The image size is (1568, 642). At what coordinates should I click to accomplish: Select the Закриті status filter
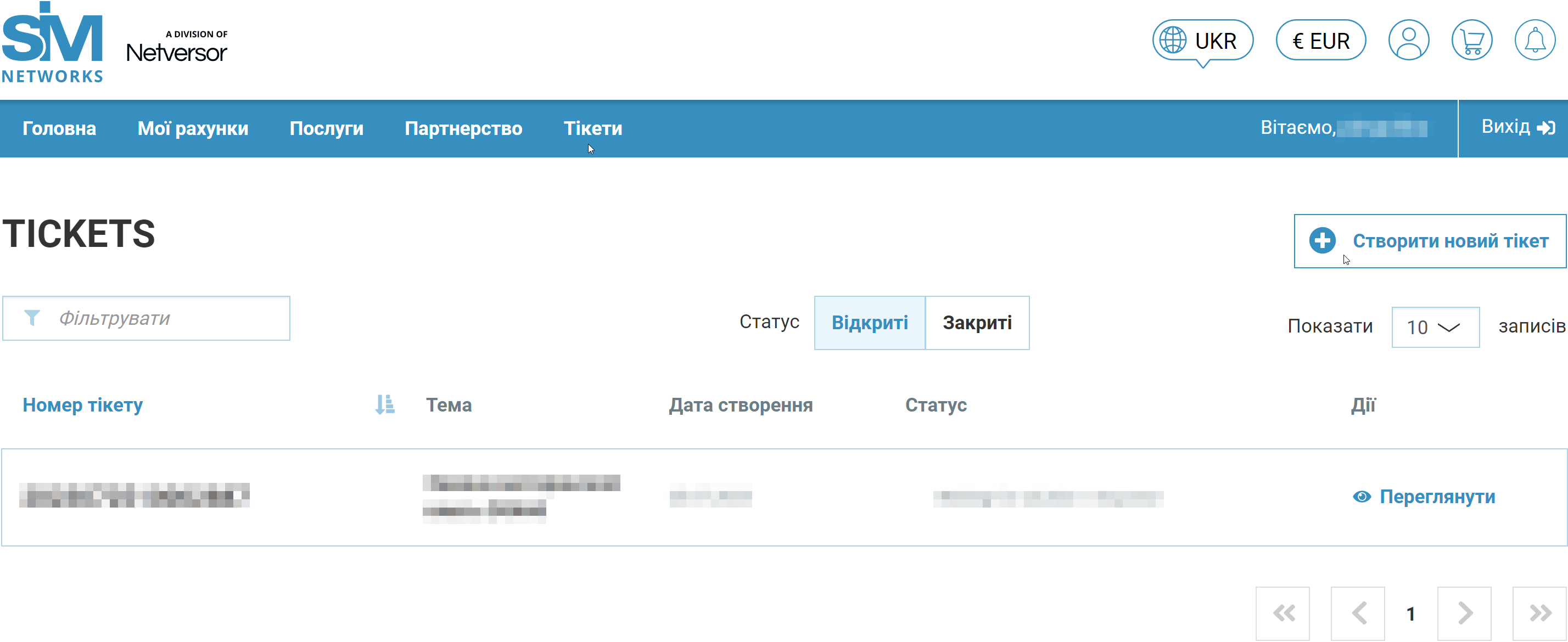tap(978, 323)
